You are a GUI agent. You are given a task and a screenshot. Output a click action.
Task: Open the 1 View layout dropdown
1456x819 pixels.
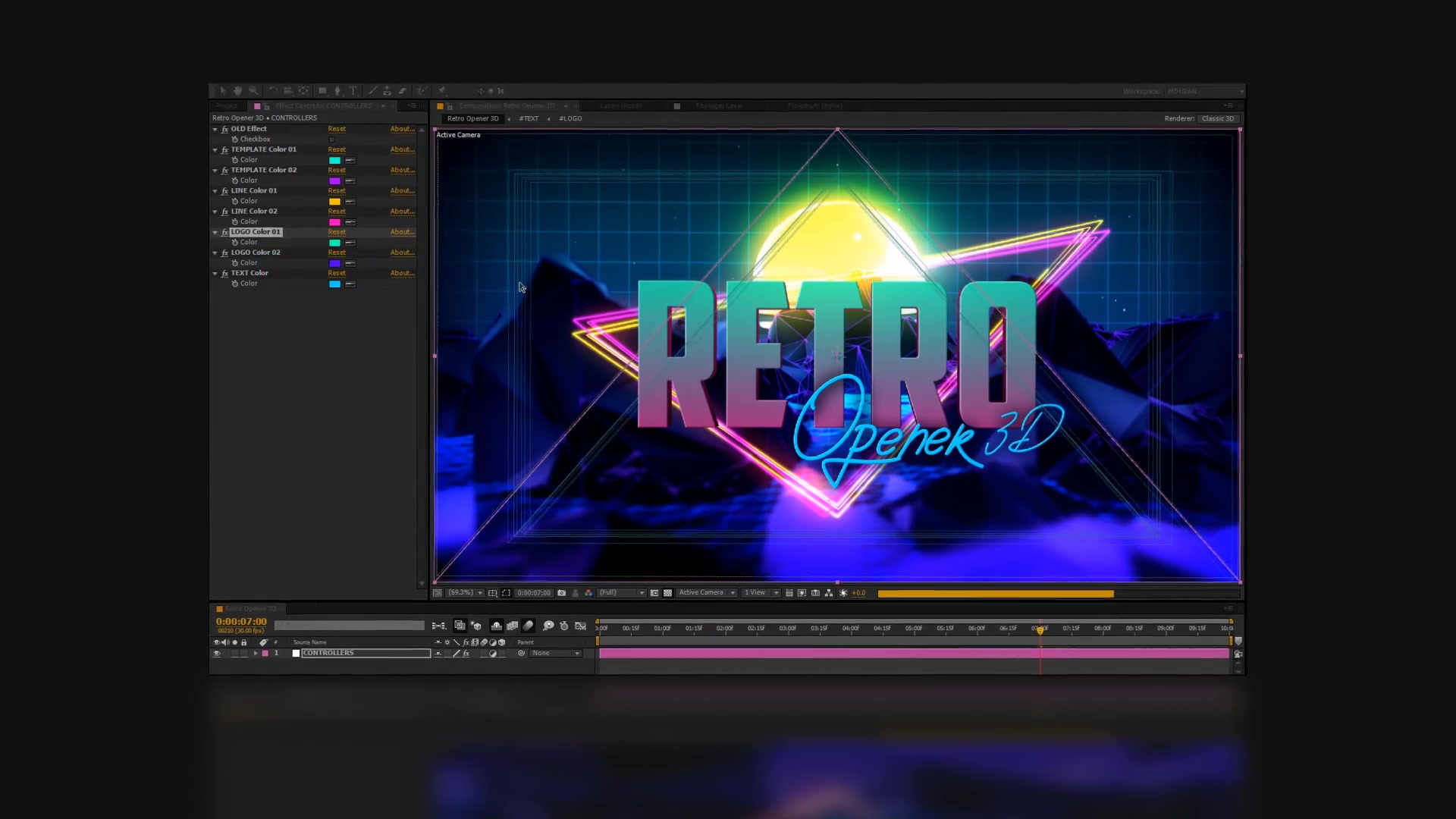click(761, 593)
